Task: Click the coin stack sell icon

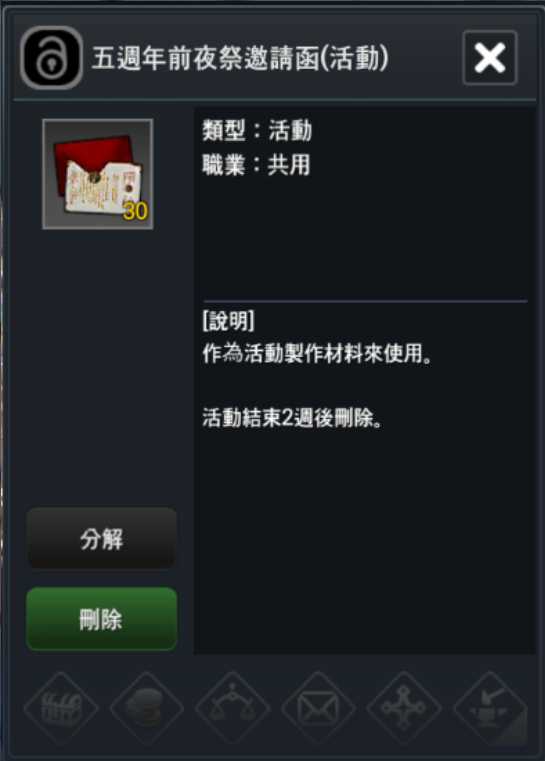Action: click(147, 708)
